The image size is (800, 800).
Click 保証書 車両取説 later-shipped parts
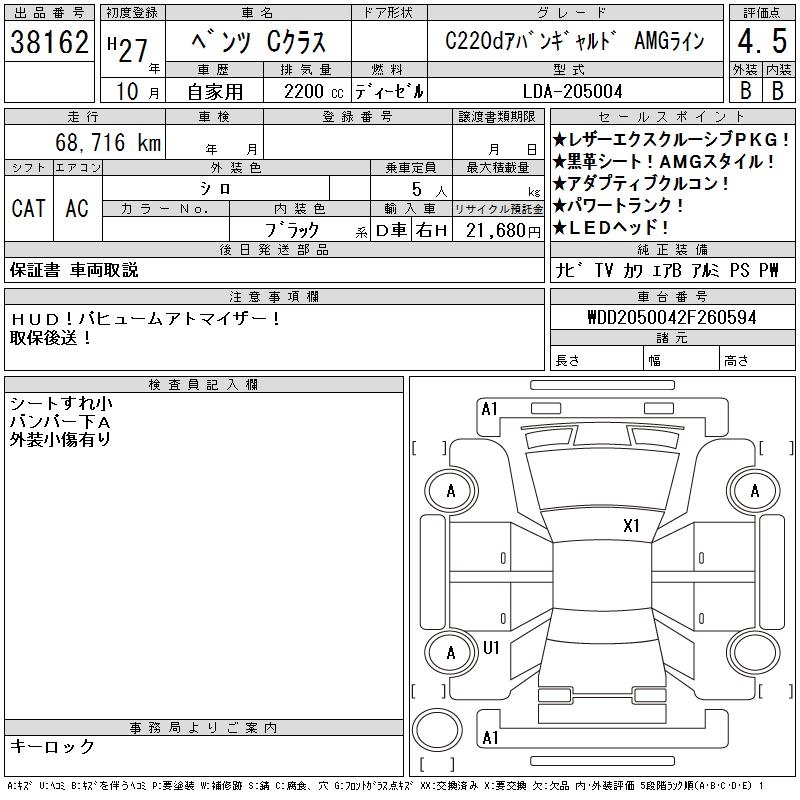click(x=74, y=270)
